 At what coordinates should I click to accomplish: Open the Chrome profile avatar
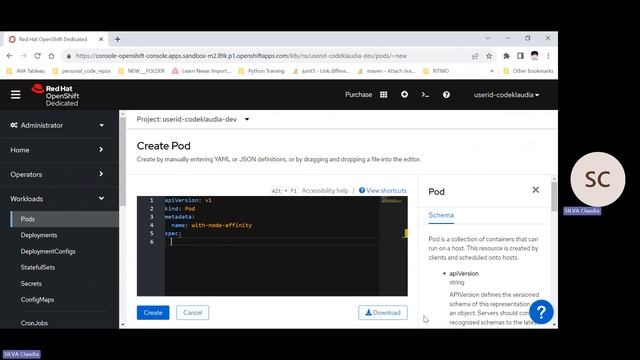(x=535, y=56)
